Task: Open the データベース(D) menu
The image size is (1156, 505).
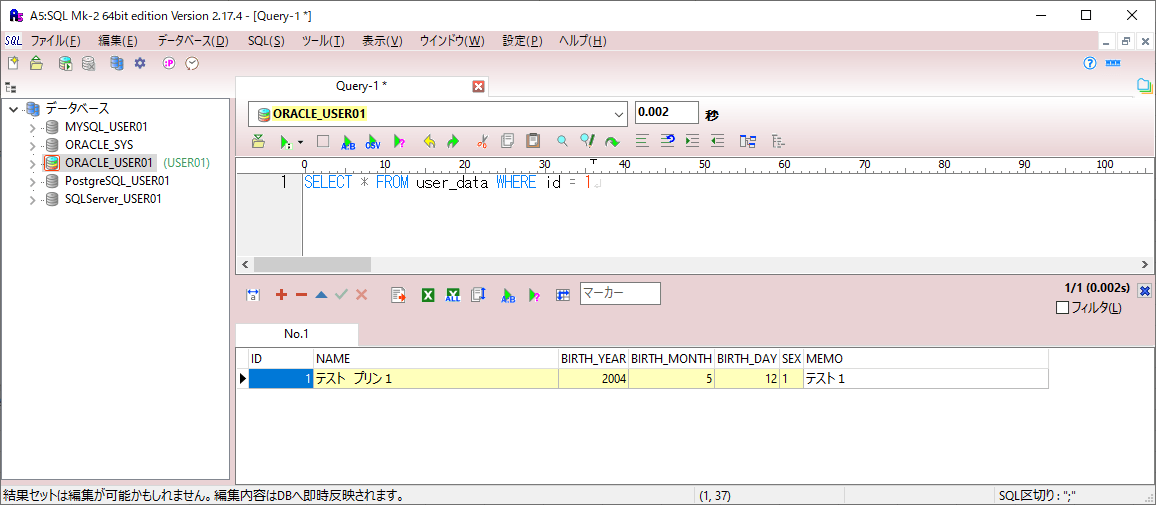Action: pyautogui.click(x=192, y=41)
